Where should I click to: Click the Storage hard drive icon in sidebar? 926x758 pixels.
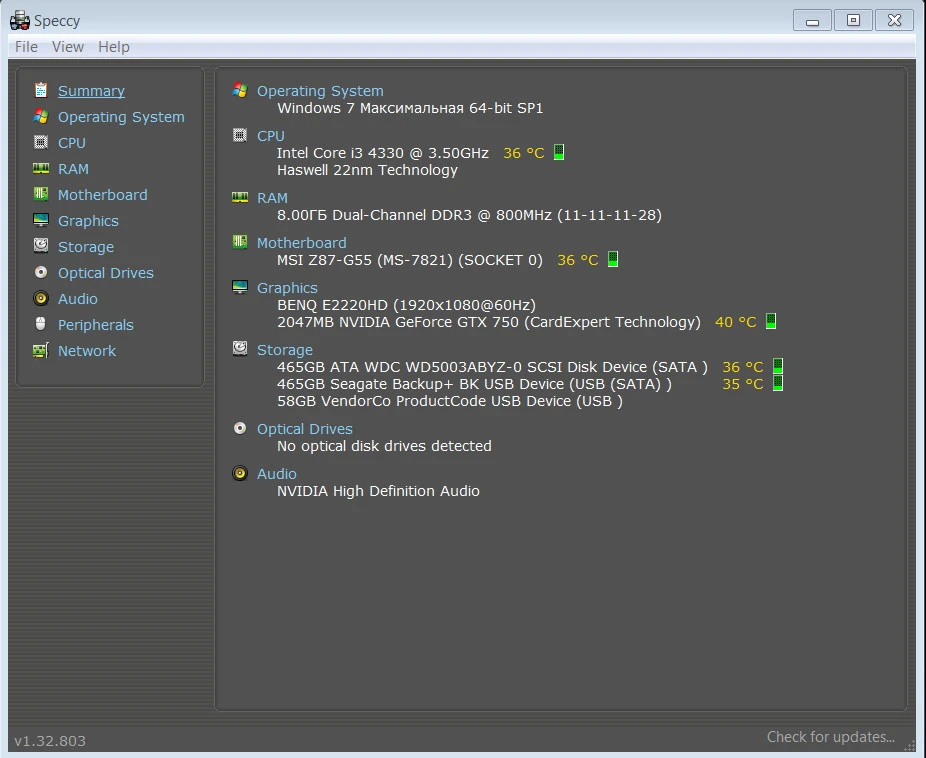pyautogui.click(x=41, y=246)
